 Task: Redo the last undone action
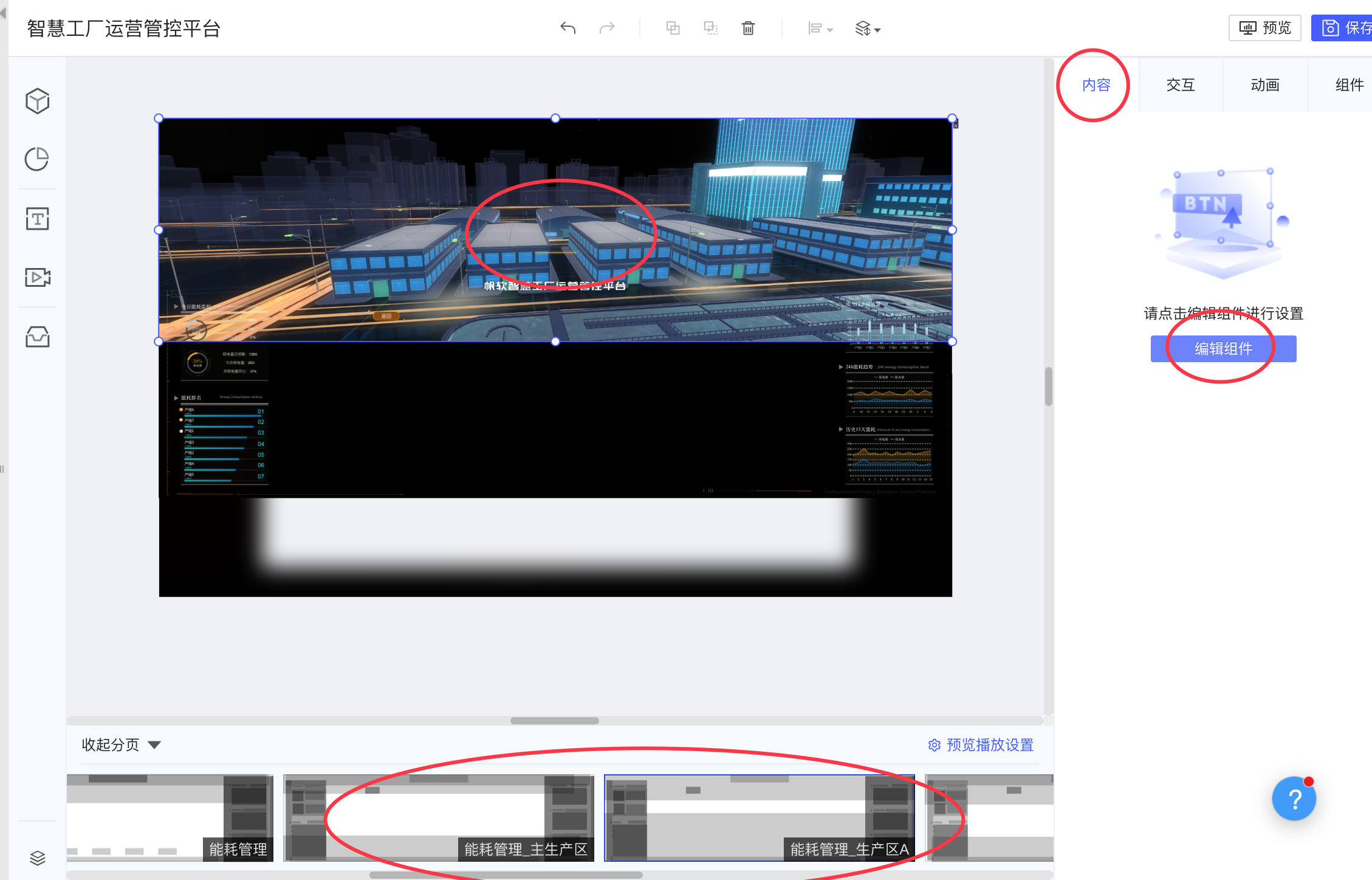(x=607, y=28)
